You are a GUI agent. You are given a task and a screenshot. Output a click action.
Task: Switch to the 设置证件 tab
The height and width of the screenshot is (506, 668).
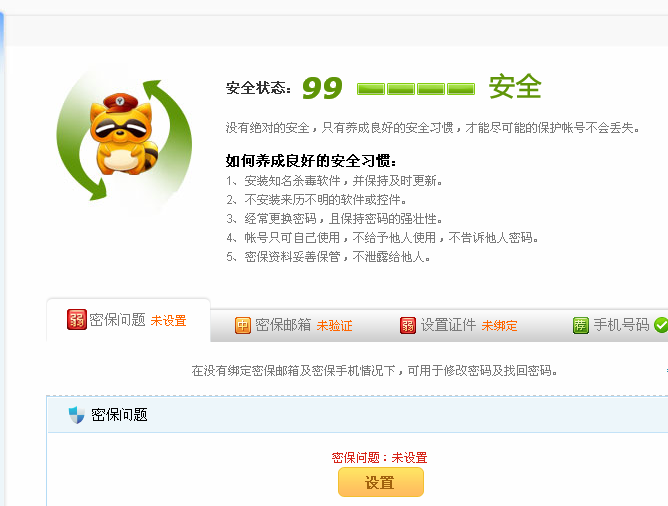[x=458, y=325]
